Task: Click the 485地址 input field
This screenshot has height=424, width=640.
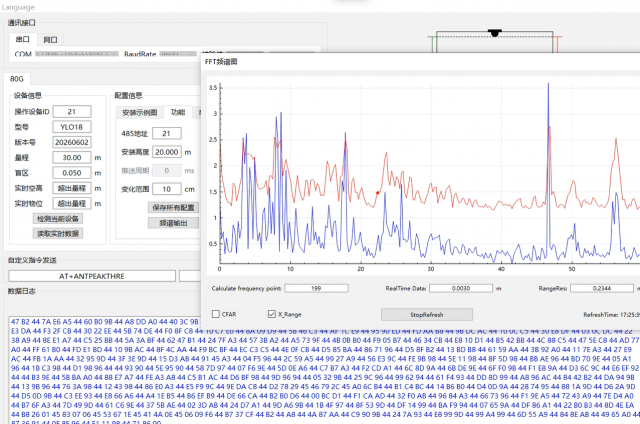Action: pyautogui.click(x=167, y=133)
